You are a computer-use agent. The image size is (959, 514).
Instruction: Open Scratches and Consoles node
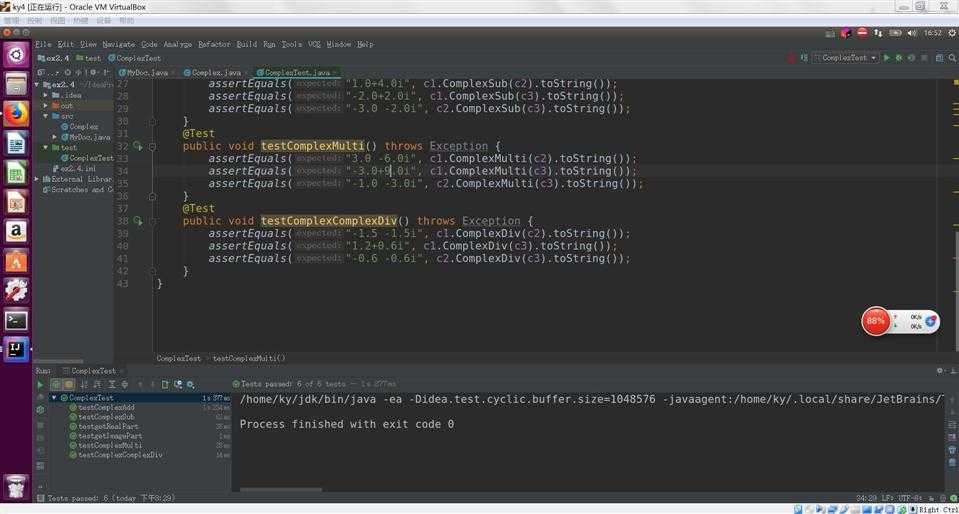point(78,190)
